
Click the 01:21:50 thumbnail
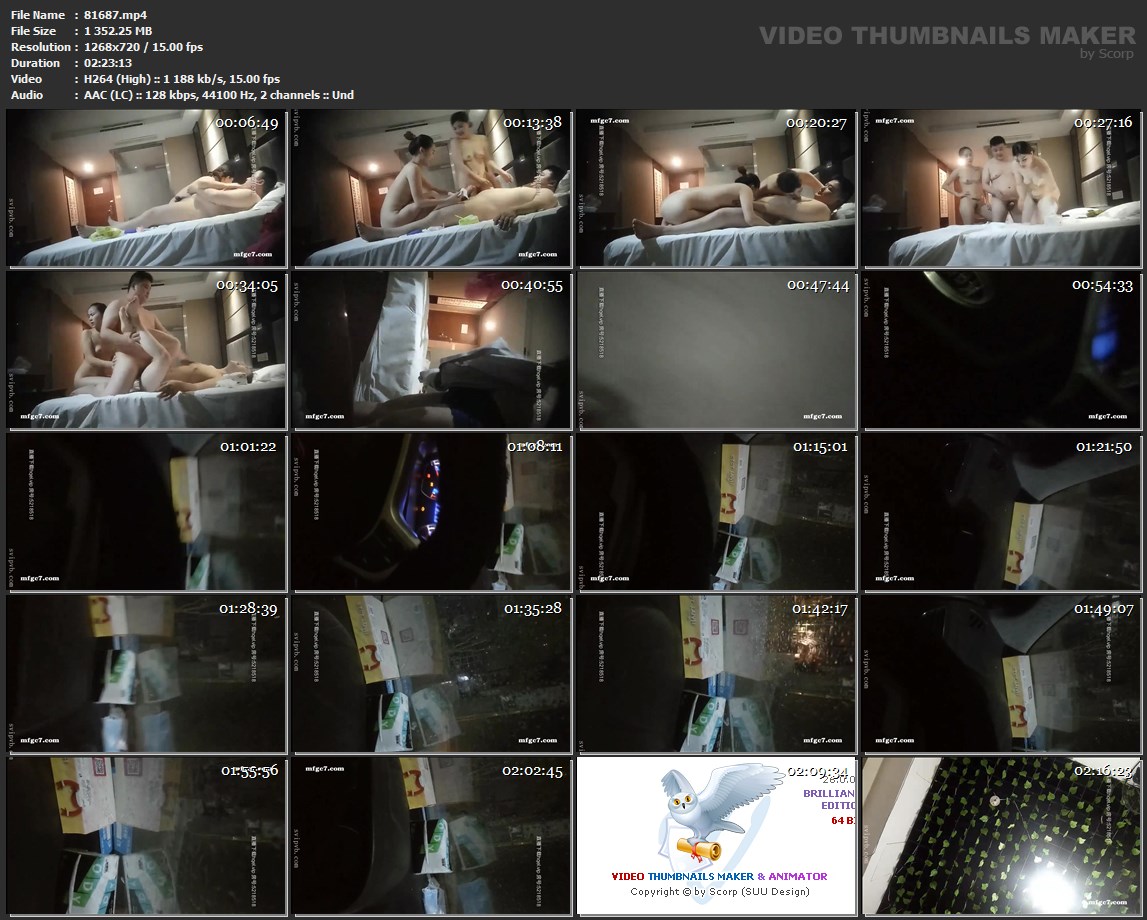point(1001,512)
